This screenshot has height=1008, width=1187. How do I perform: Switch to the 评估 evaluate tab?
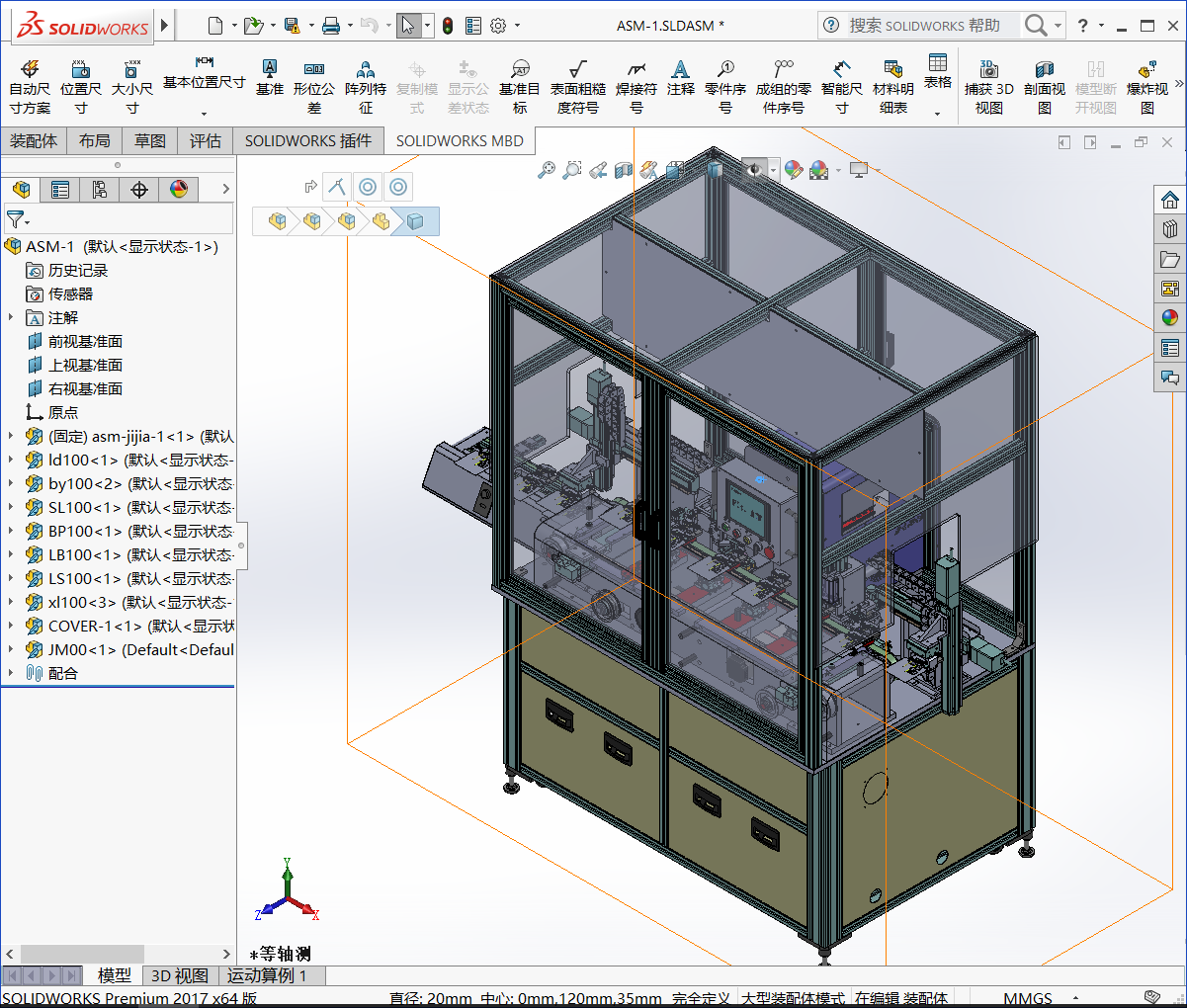click(206, 141)
